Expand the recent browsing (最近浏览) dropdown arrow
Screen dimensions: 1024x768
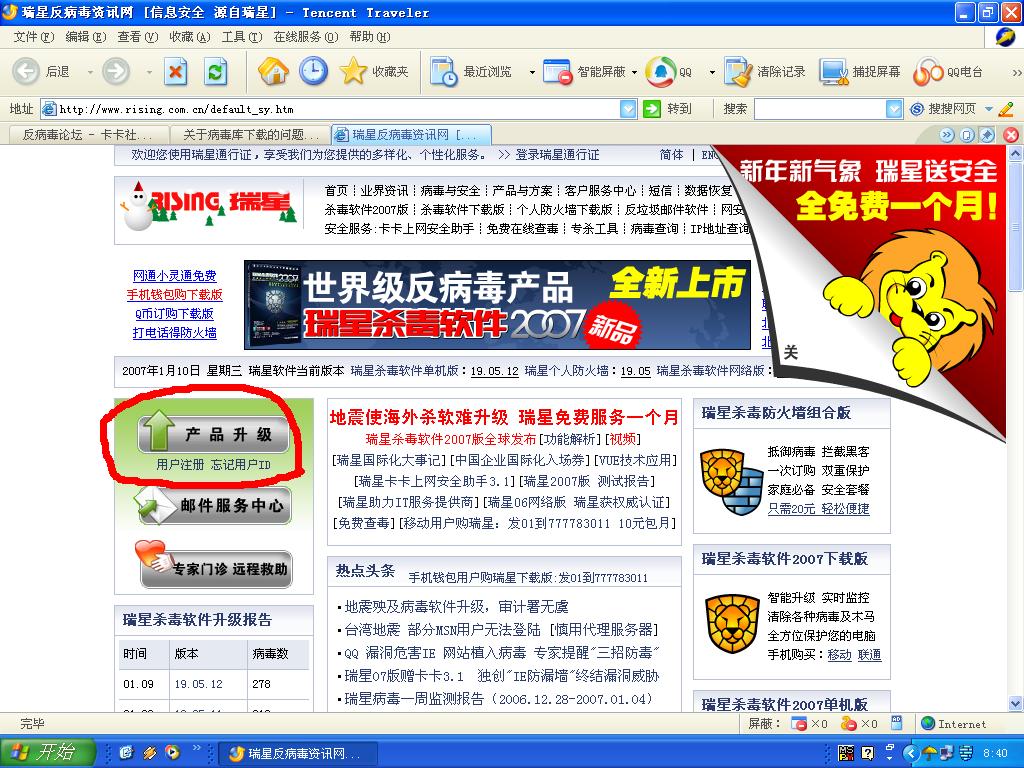(x=532, y=72)
